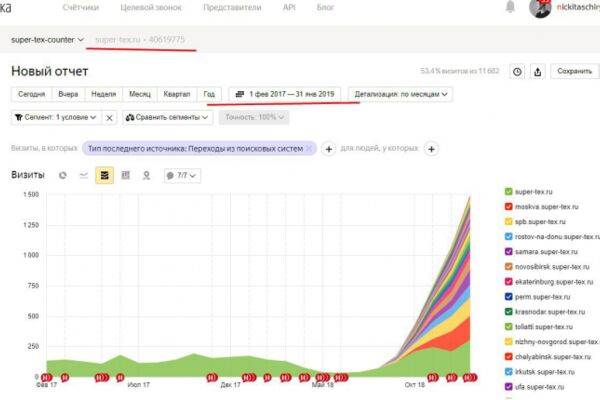600x400 pixels.
Task: Select Сегодня period tab
Action: coord(31,94)
